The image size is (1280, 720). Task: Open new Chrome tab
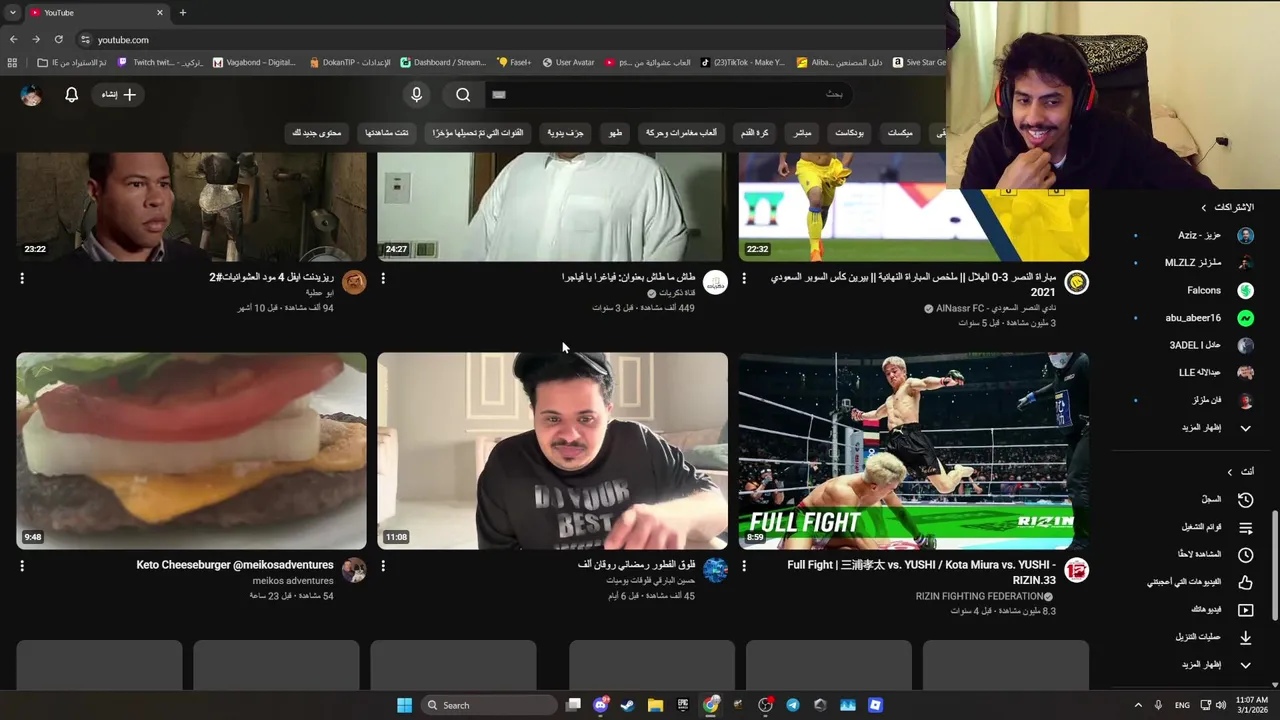[x=182, y=12]
